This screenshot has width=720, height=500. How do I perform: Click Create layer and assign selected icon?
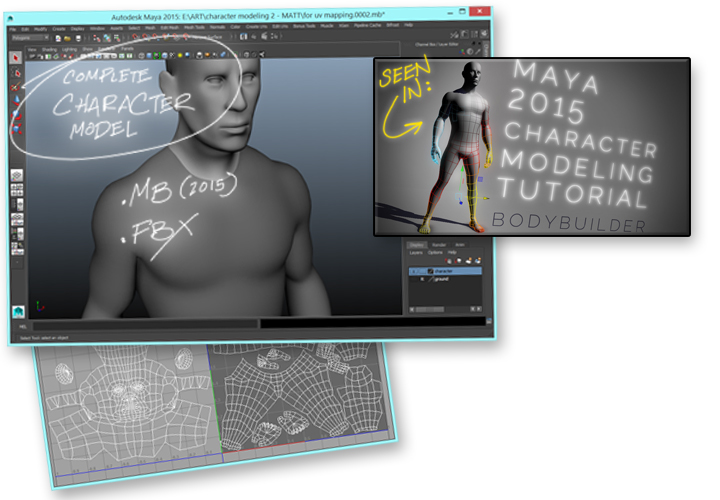pyautogui.click(x=478, y=261)
